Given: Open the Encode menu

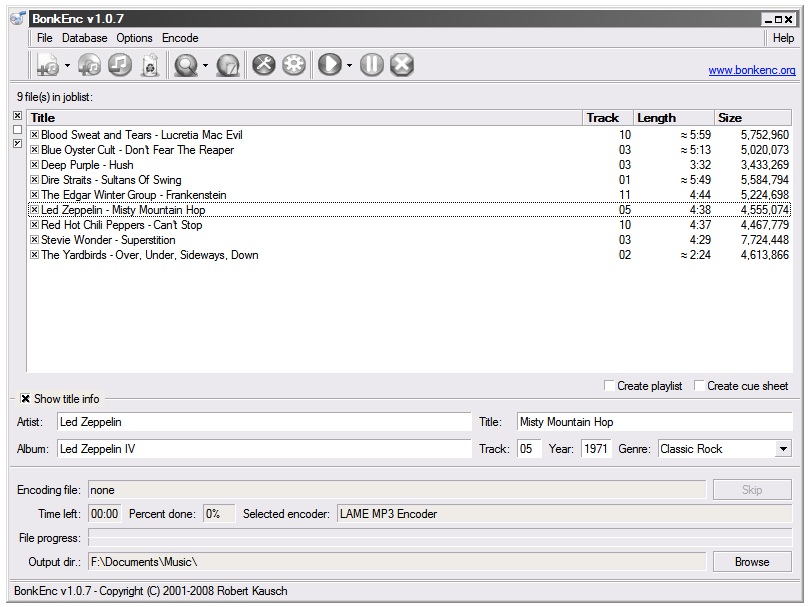Looking at the screenshot, I should coord(180,38).
